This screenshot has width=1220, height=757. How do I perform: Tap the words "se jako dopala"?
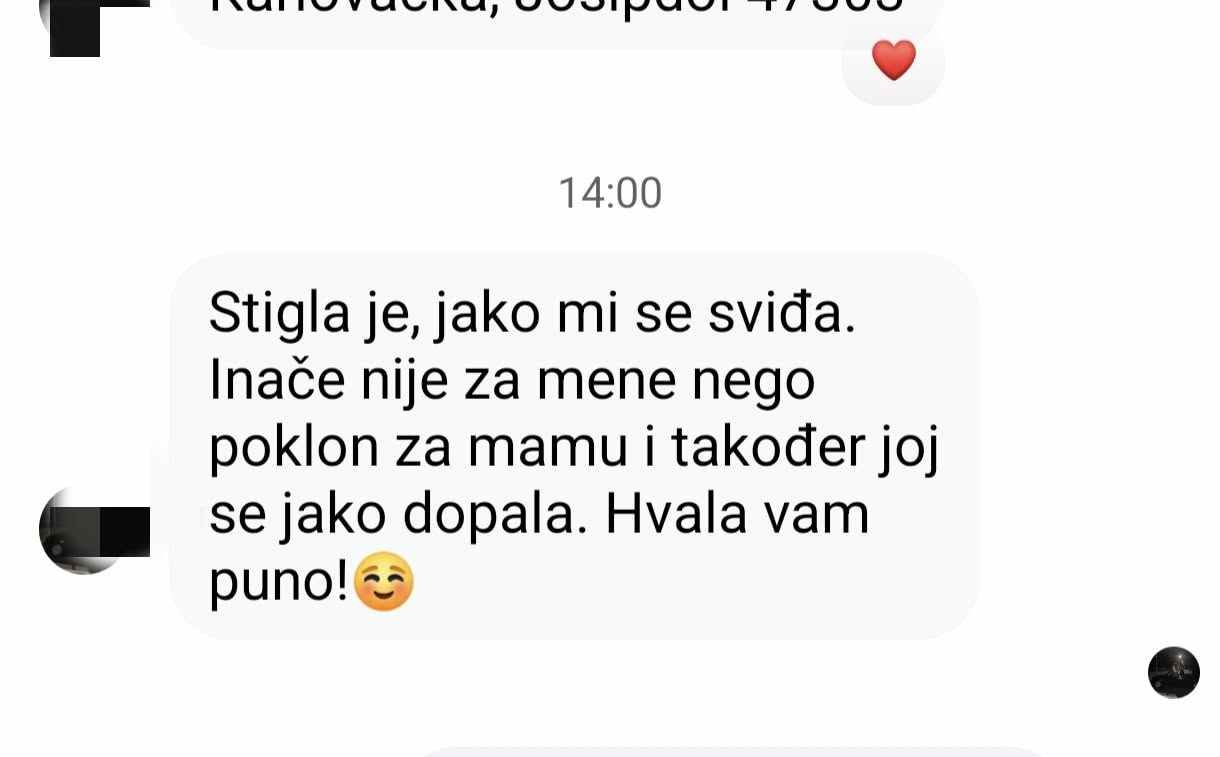(x=395, y=514)
